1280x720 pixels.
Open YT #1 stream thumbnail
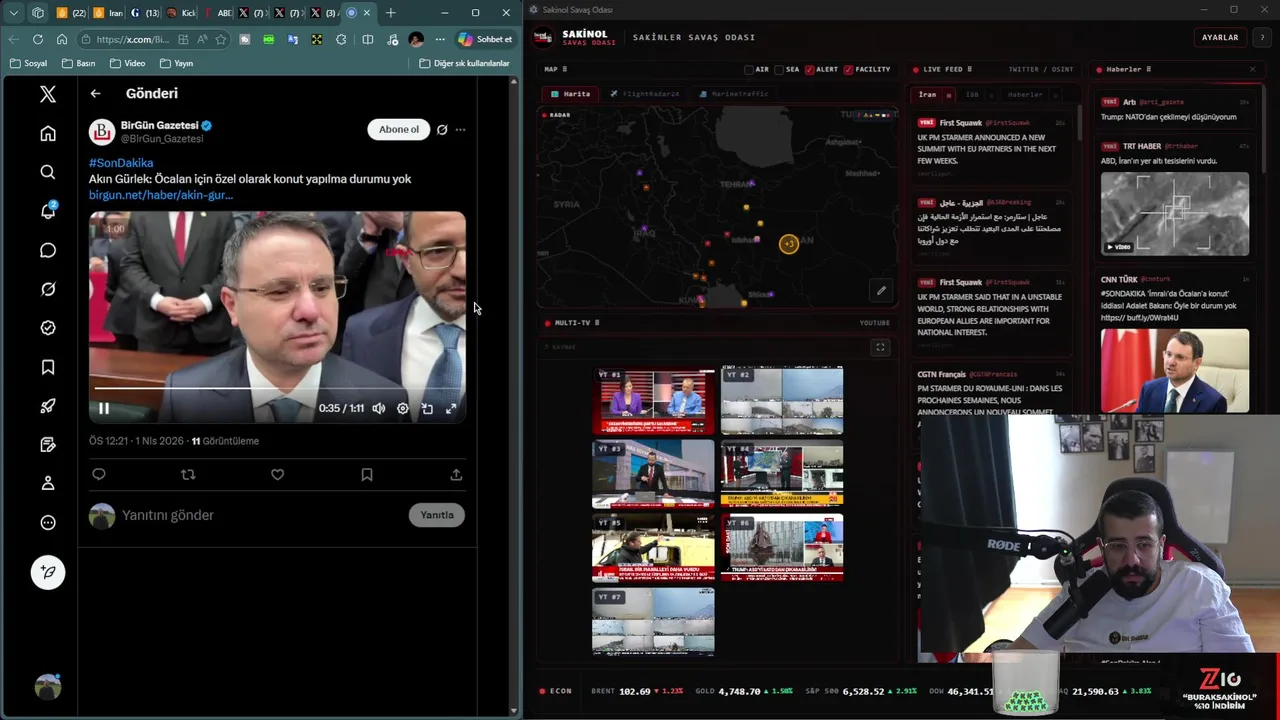tap(653, 401)
